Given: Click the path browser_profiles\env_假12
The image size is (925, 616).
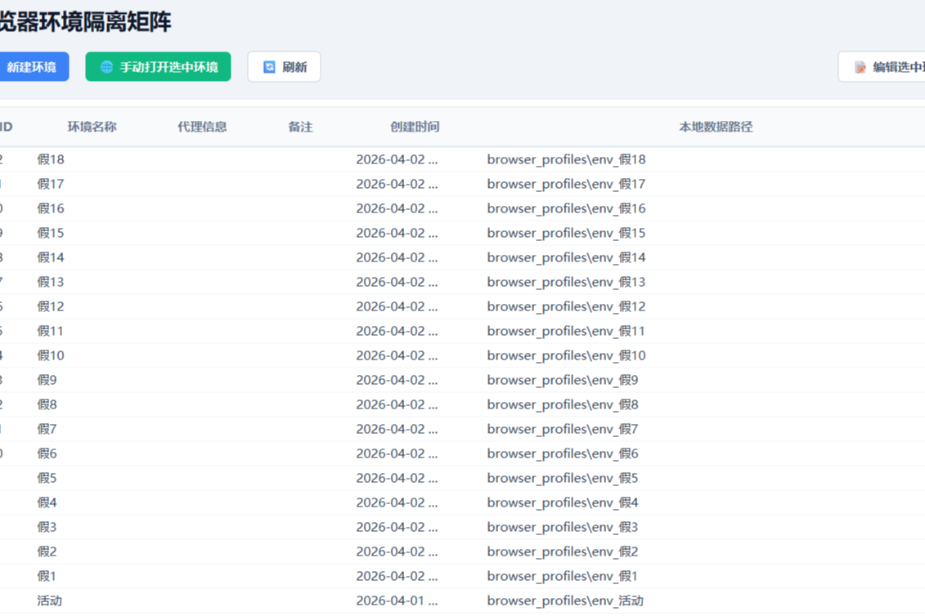Looking at the screenshot, I should click(x=566, y=306).
